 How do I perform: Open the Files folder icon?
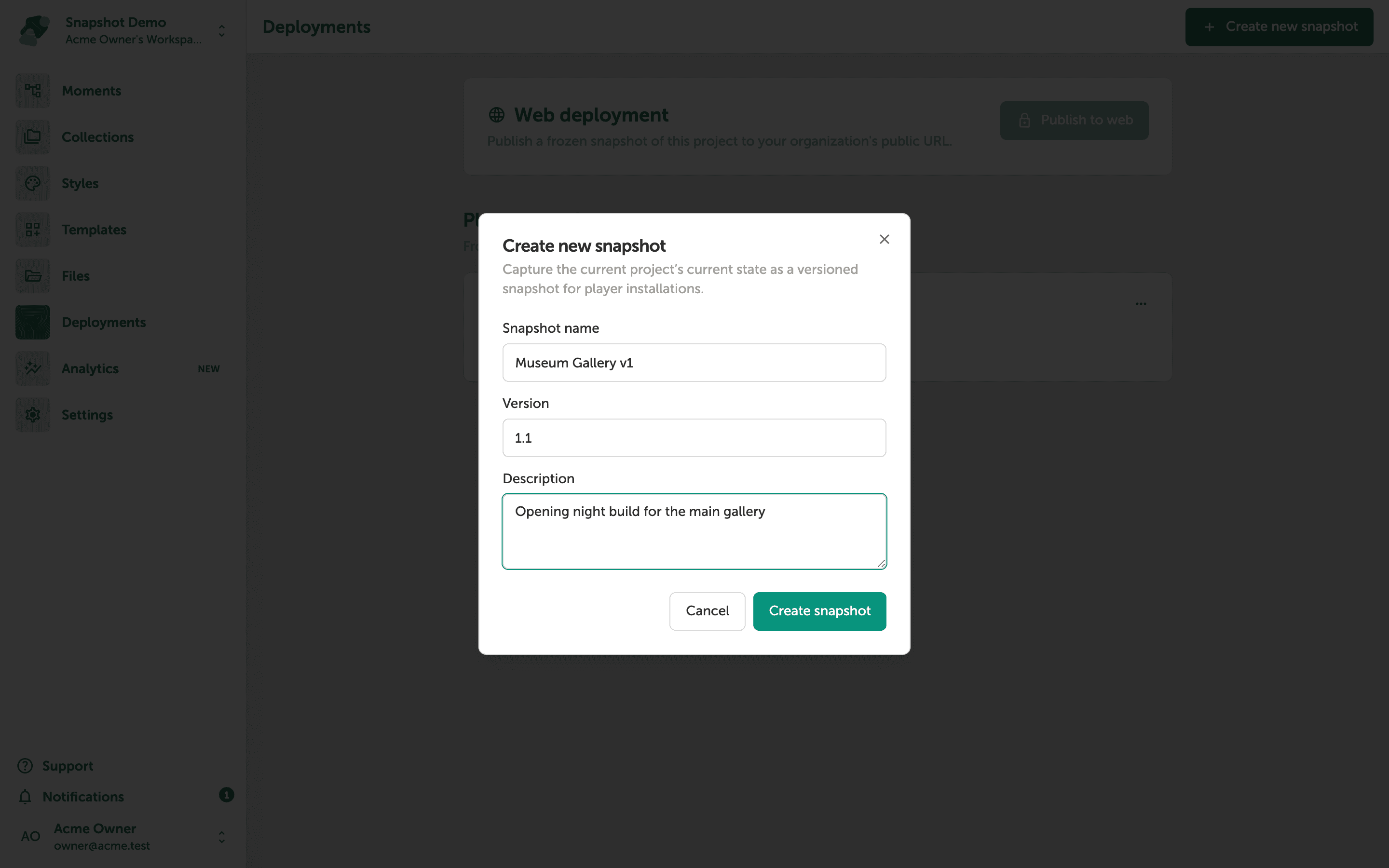33,276
